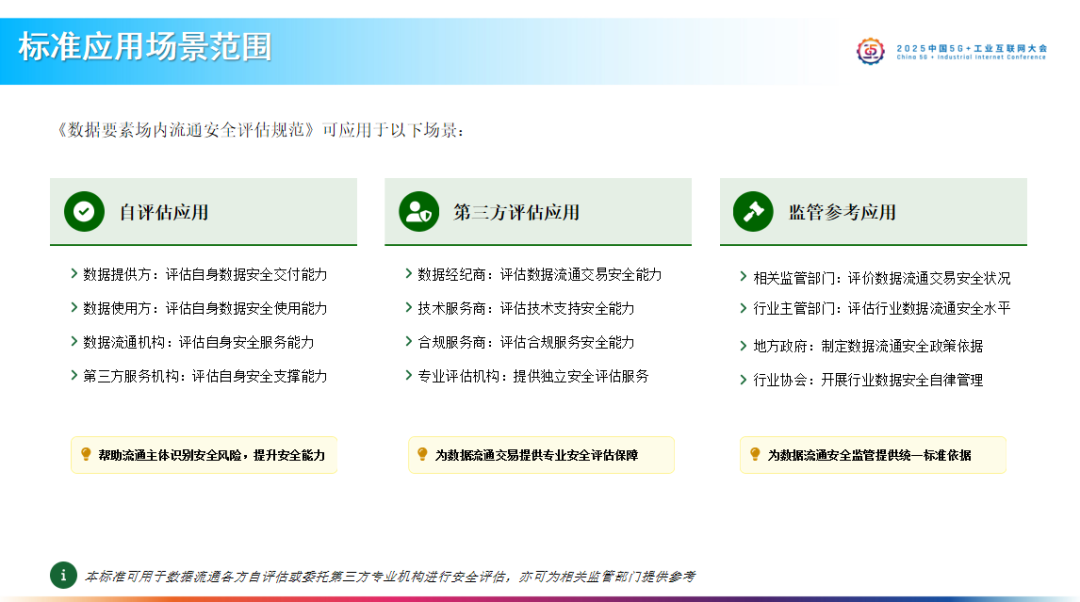Click the green checkmark icon beside 自评估应用

85,212
